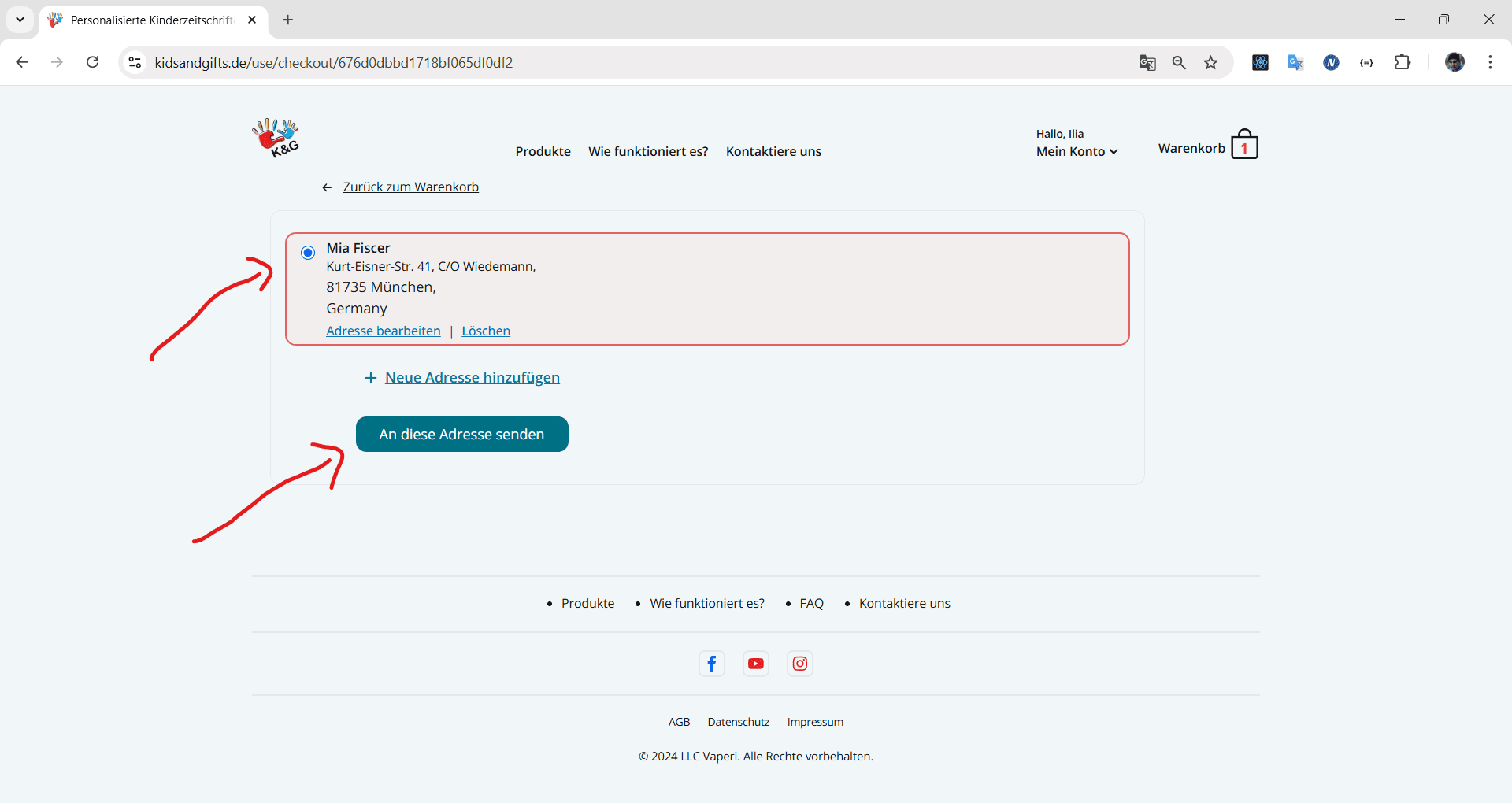1512x803 pixels.
Task: Go to Wie funktioniert es? in header
Action: 648,152
